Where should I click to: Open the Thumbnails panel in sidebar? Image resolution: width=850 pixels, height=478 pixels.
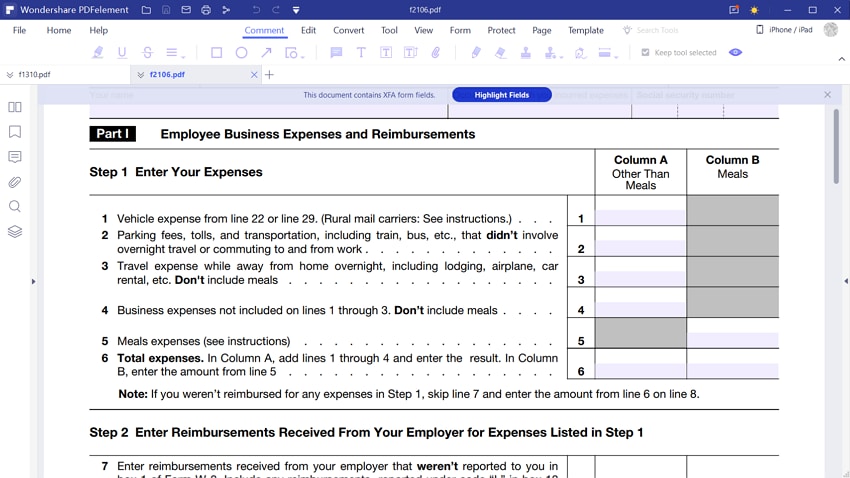pos(15,107)
